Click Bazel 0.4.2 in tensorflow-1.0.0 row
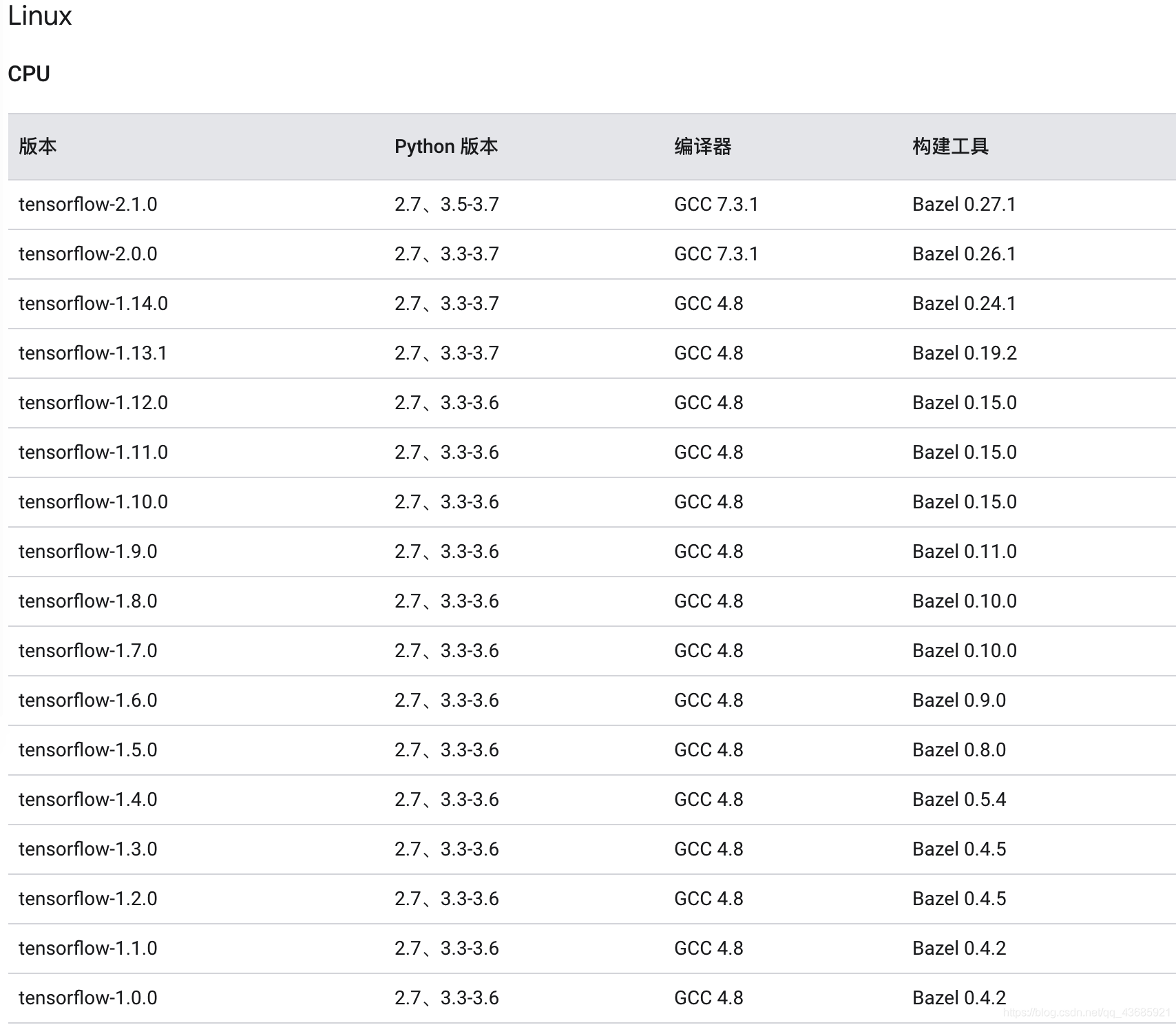 959,998
